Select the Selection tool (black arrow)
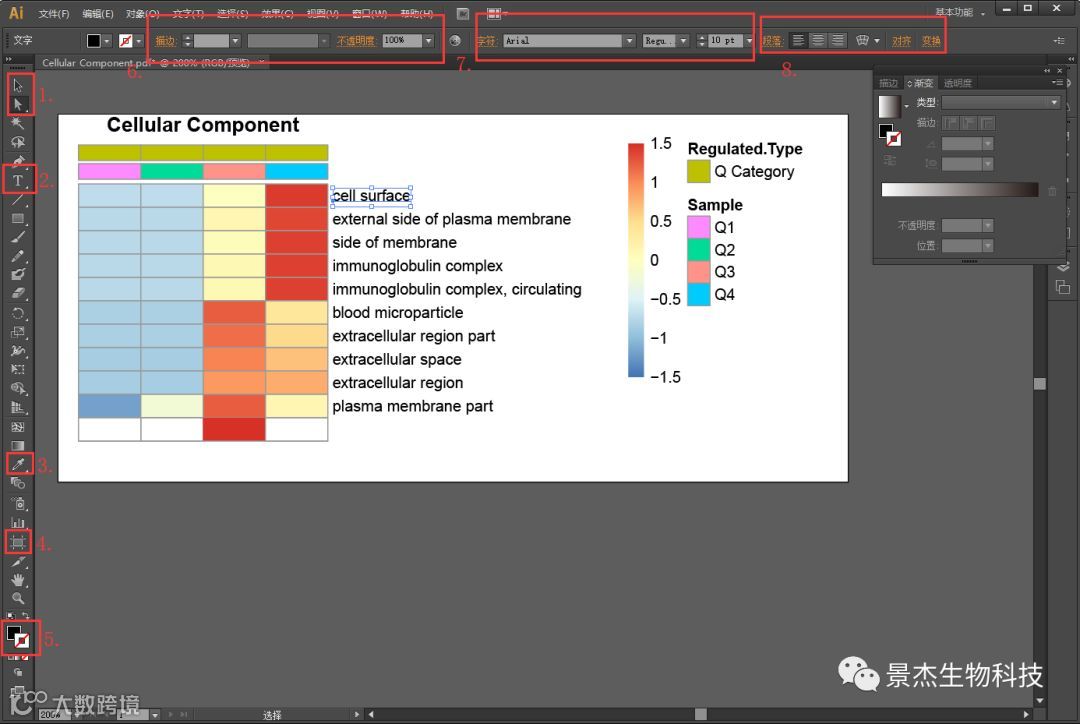 click(x=18, y=85)
